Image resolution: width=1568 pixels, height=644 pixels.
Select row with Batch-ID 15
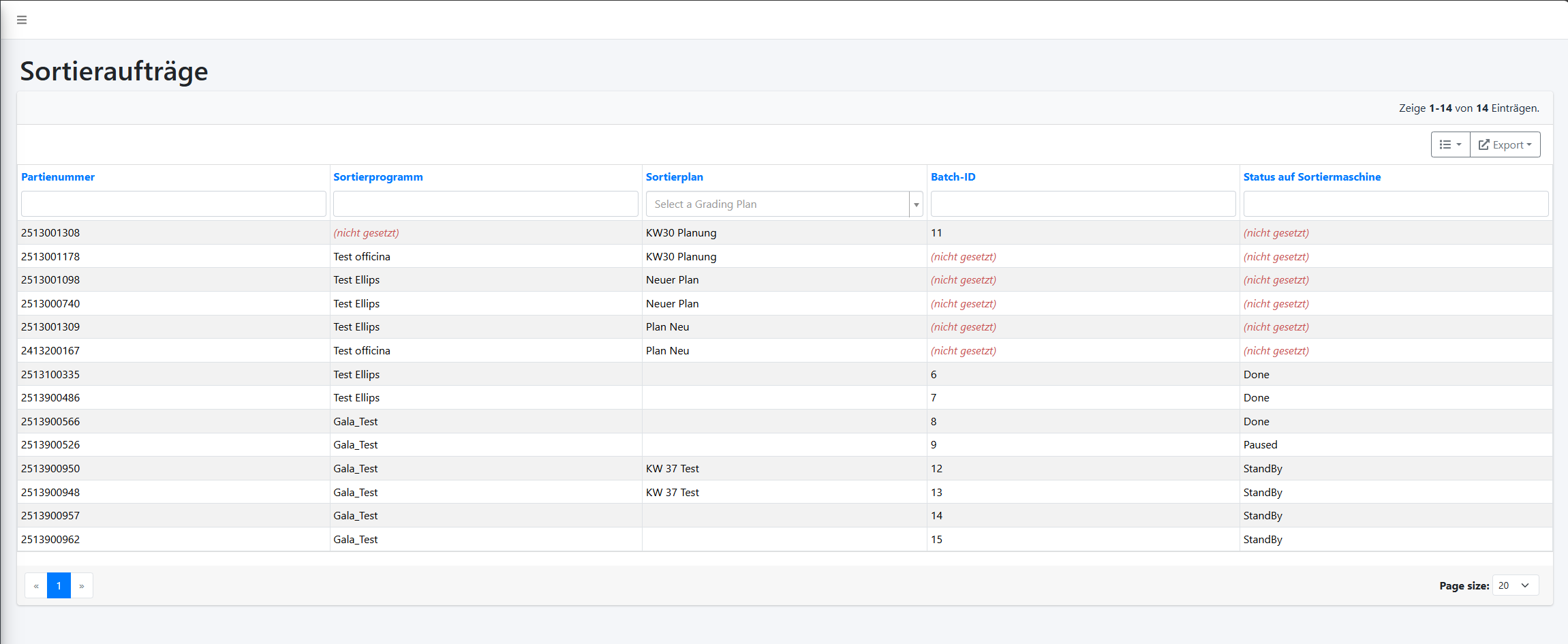click(936, 540)
